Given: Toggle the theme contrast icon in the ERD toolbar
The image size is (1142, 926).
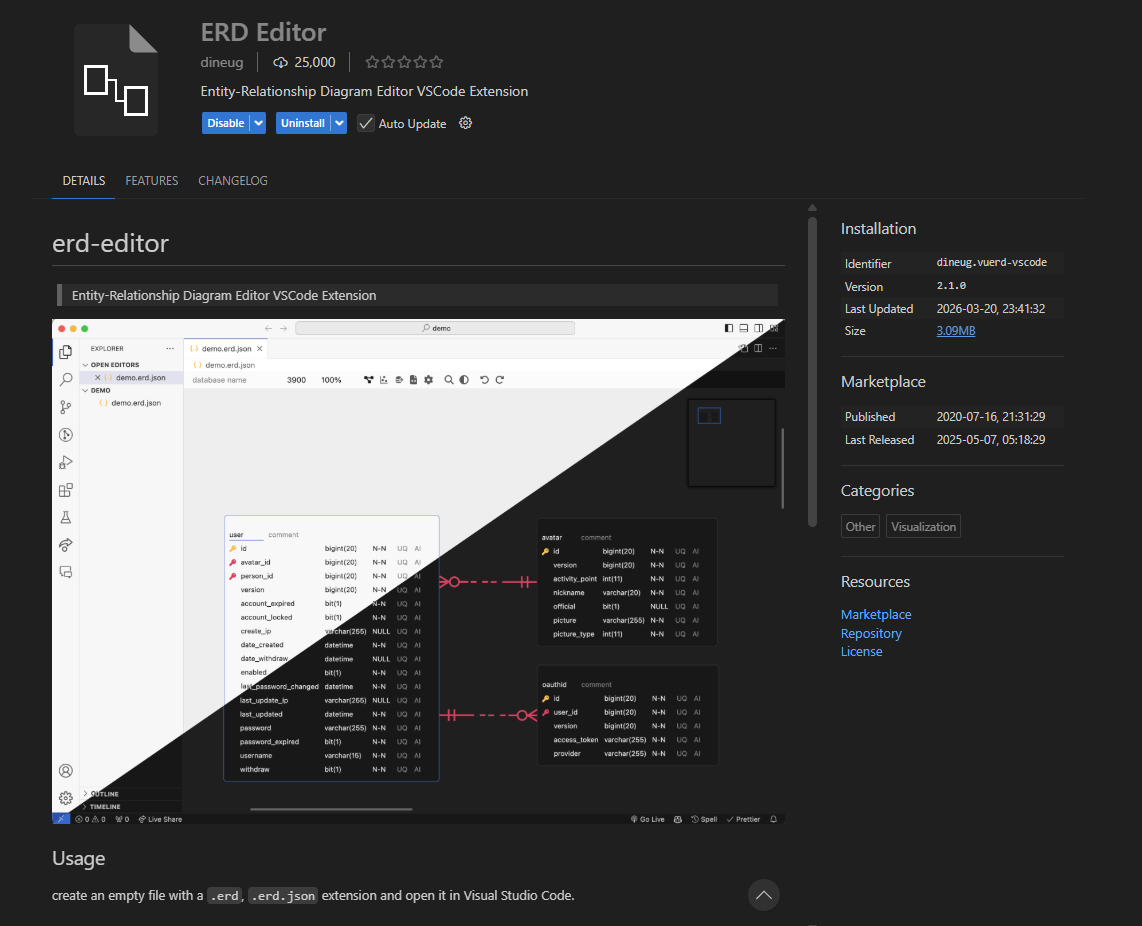Looking at the screenshot, I should coord(463,380).
